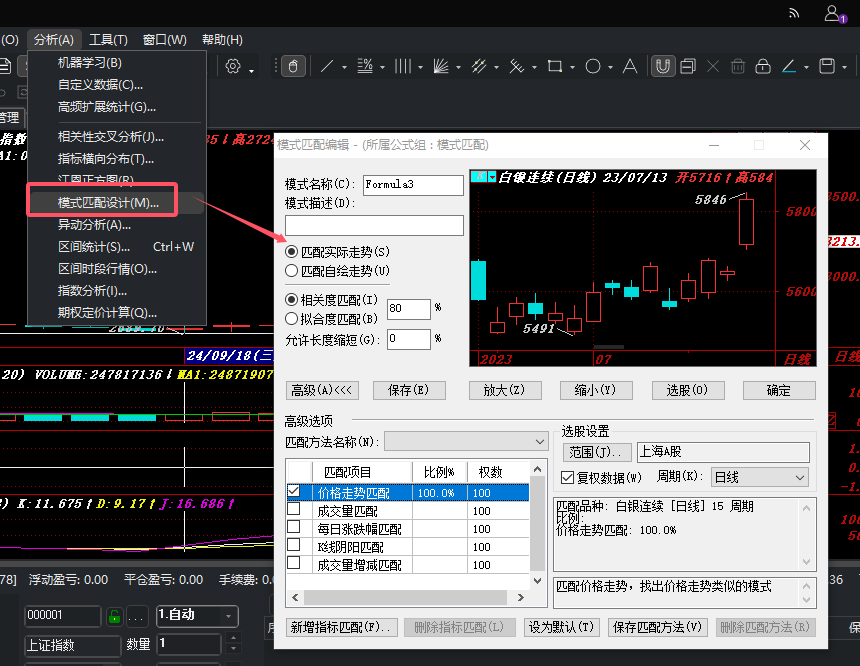Open the 1.自动 dropdown at bottom
The height and width of the screenshot is (666, 860).
tap(197, 616)
